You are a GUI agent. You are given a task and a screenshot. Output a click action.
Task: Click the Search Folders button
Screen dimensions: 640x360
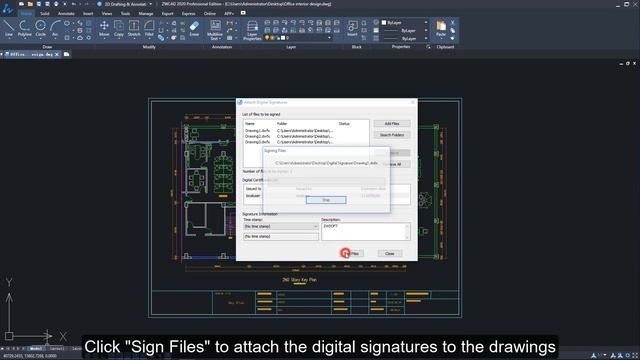pyautogui.click(x=392, y=135)
